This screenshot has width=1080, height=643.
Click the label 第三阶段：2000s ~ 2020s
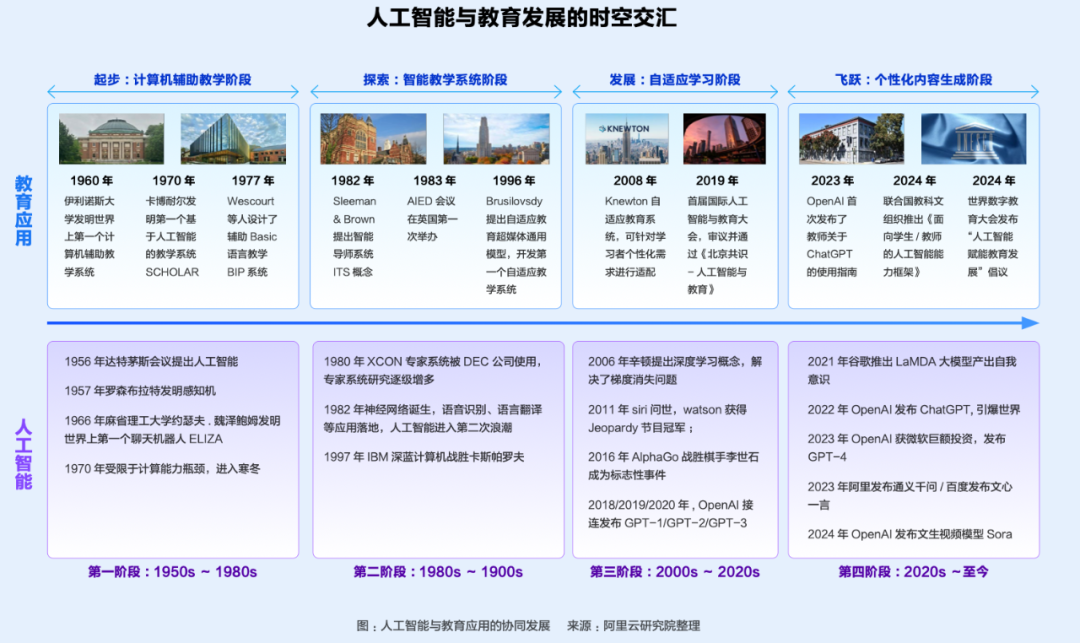click(x=675, y=572)
